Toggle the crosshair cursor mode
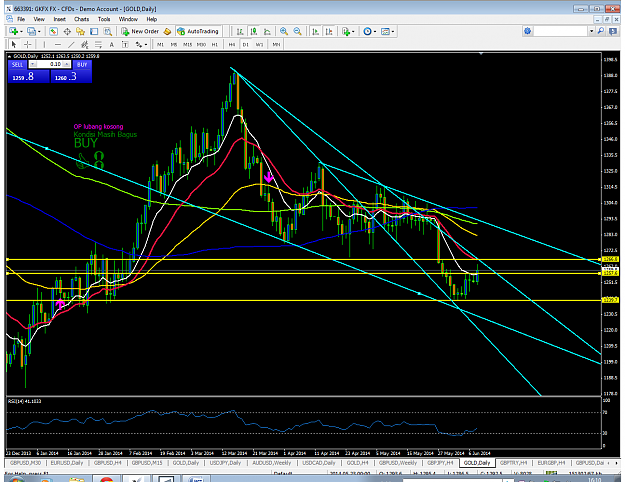The image size is (625, 482). [x=28, y=44]
